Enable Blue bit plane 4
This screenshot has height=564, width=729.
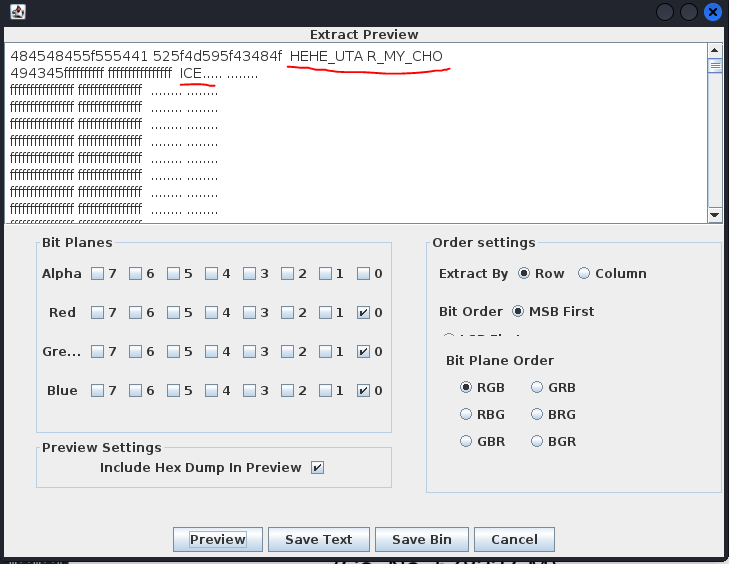click(211, 391)
